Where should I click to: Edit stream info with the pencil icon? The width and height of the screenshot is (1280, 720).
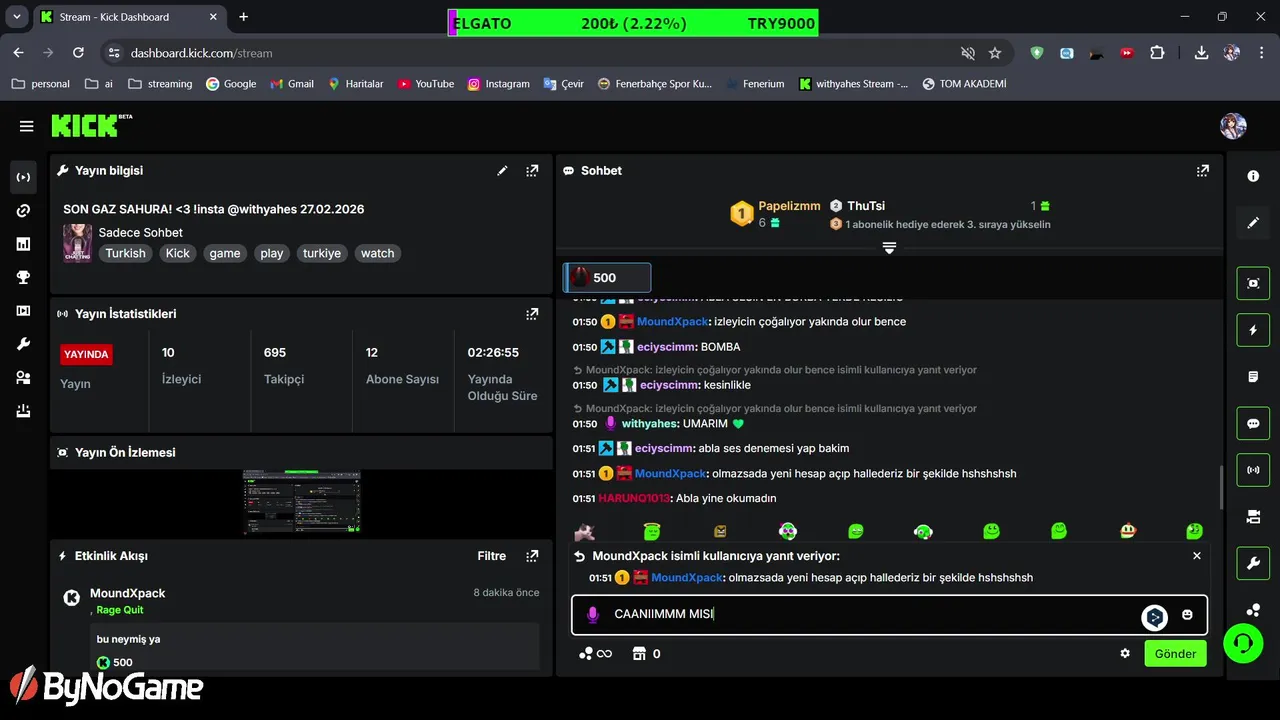pyautogui.click(x=502, y=171)
